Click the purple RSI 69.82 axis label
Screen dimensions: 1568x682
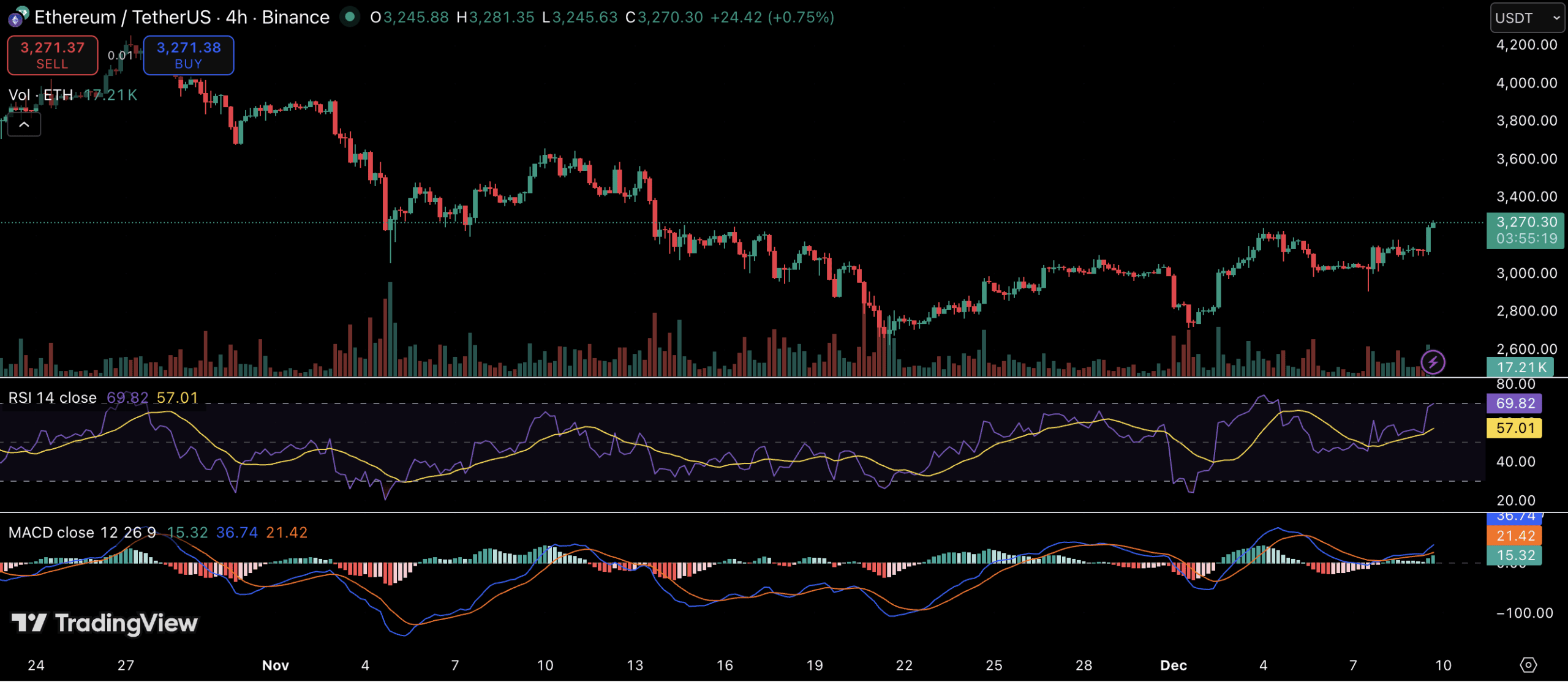click(1514, 403)
